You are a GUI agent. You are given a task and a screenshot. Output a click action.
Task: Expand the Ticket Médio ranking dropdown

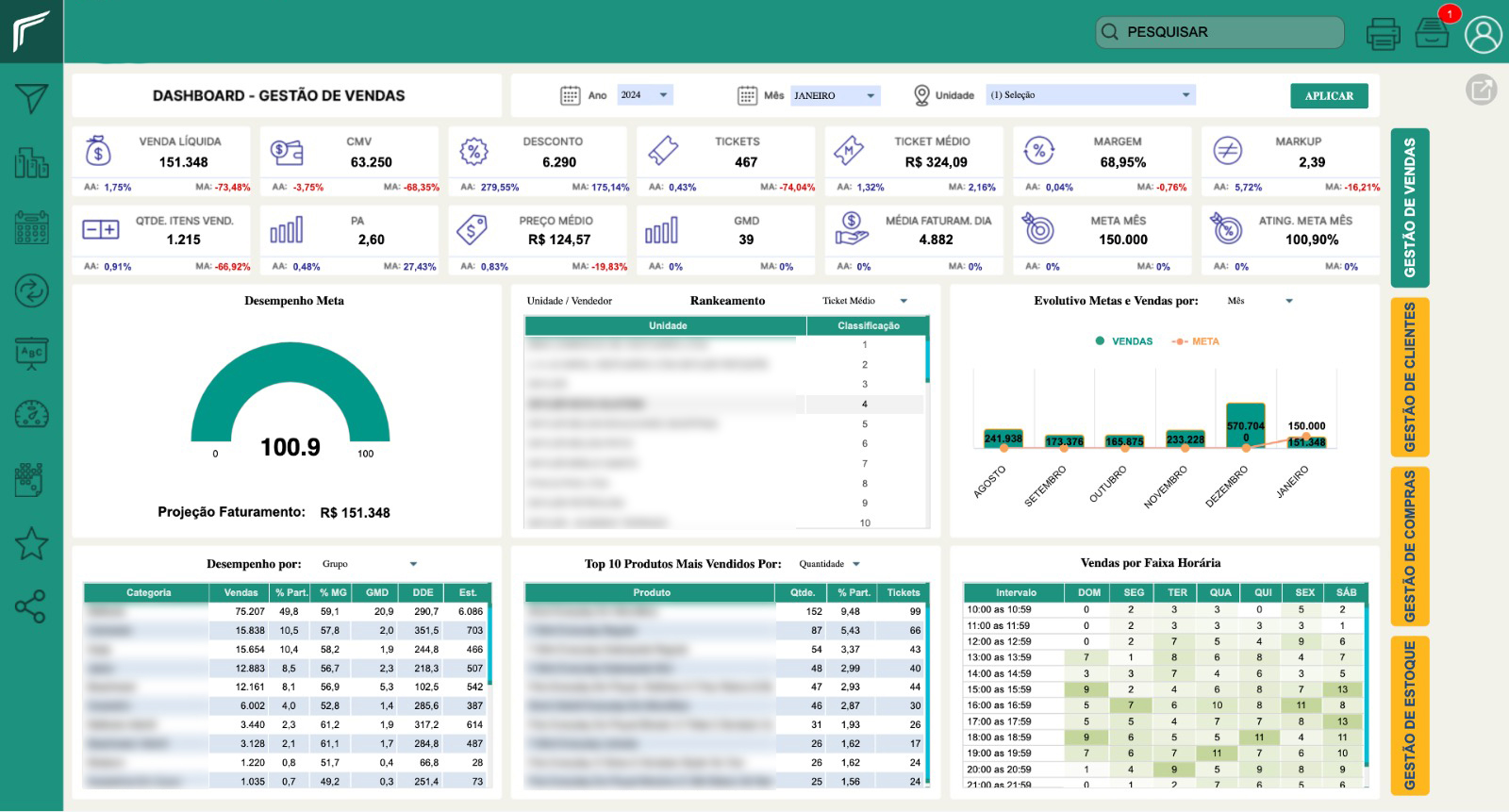864,301
